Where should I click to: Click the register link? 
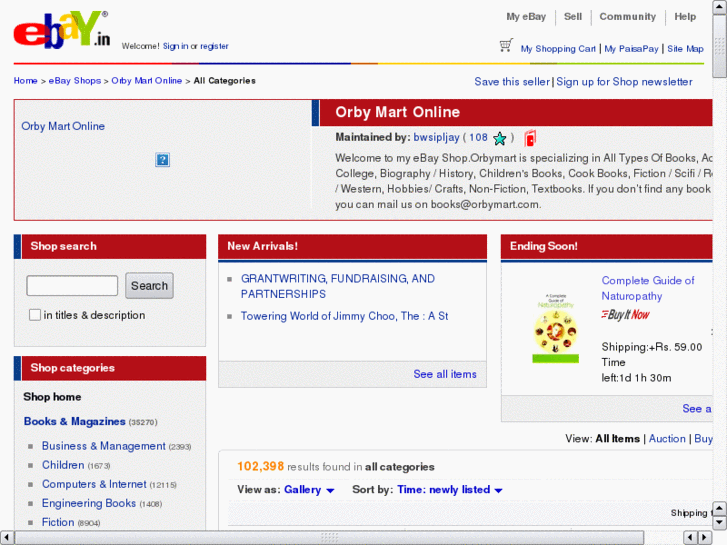tap(214, 46)
